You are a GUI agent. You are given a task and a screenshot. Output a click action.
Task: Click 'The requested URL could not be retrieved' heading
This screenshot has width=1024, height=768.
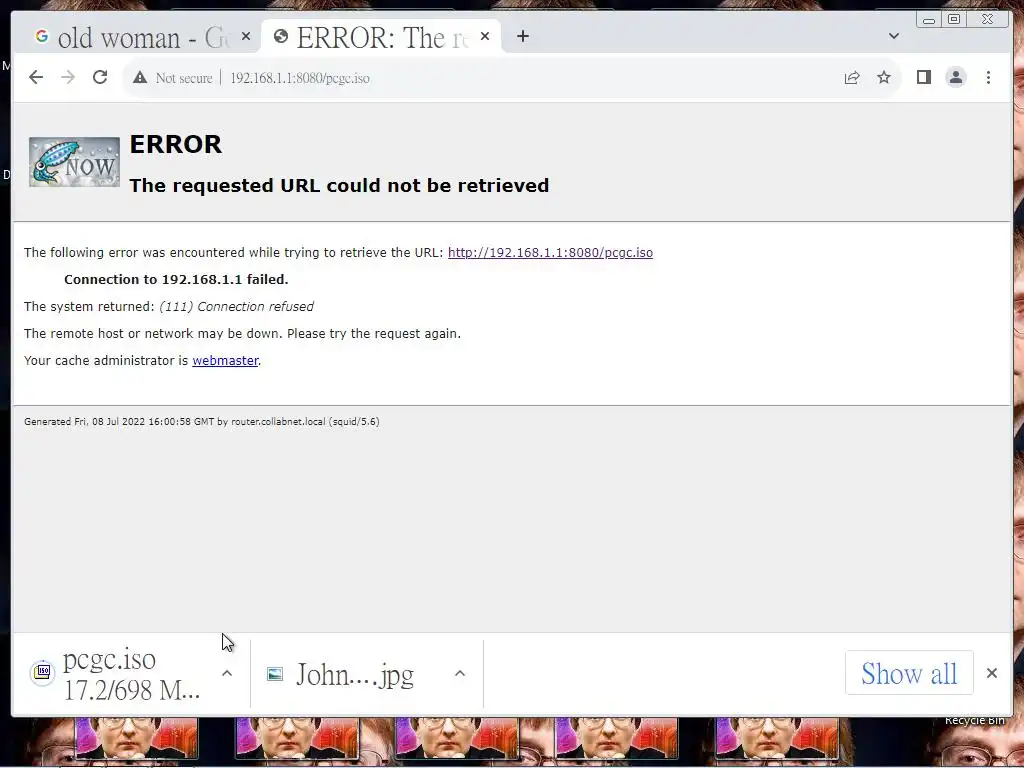coord(339,185)
